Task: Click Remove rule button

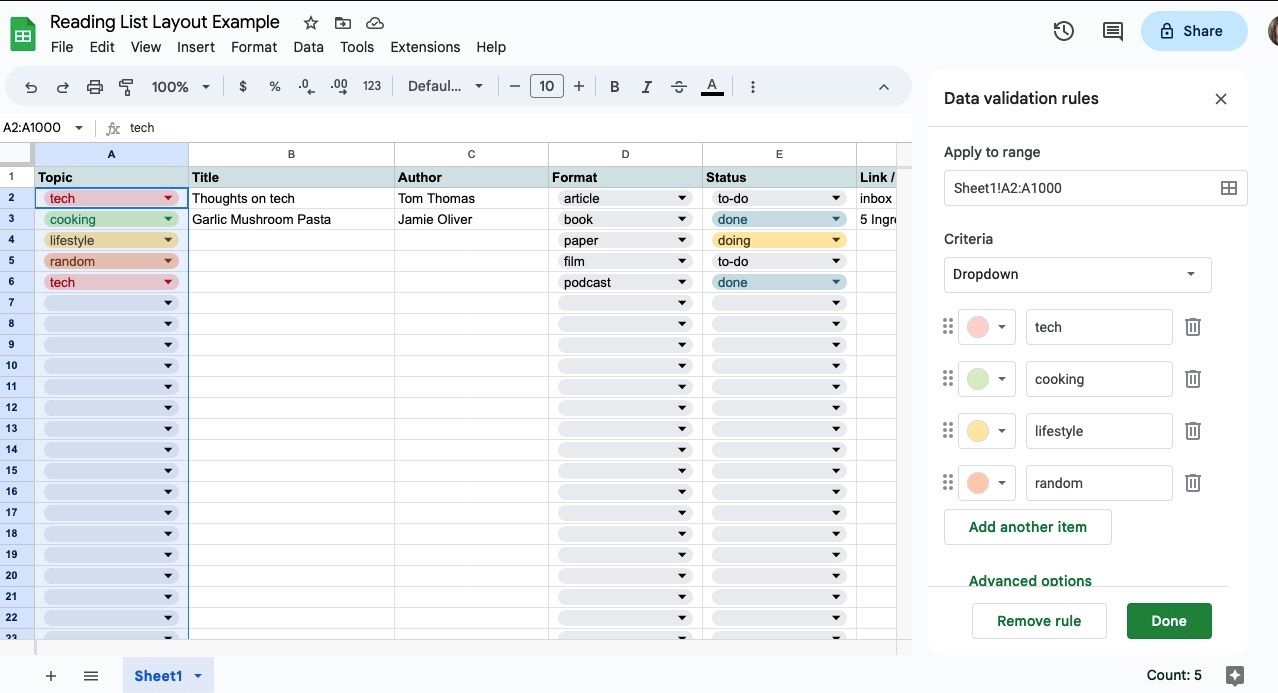Action: click(x=1039, y=621)
